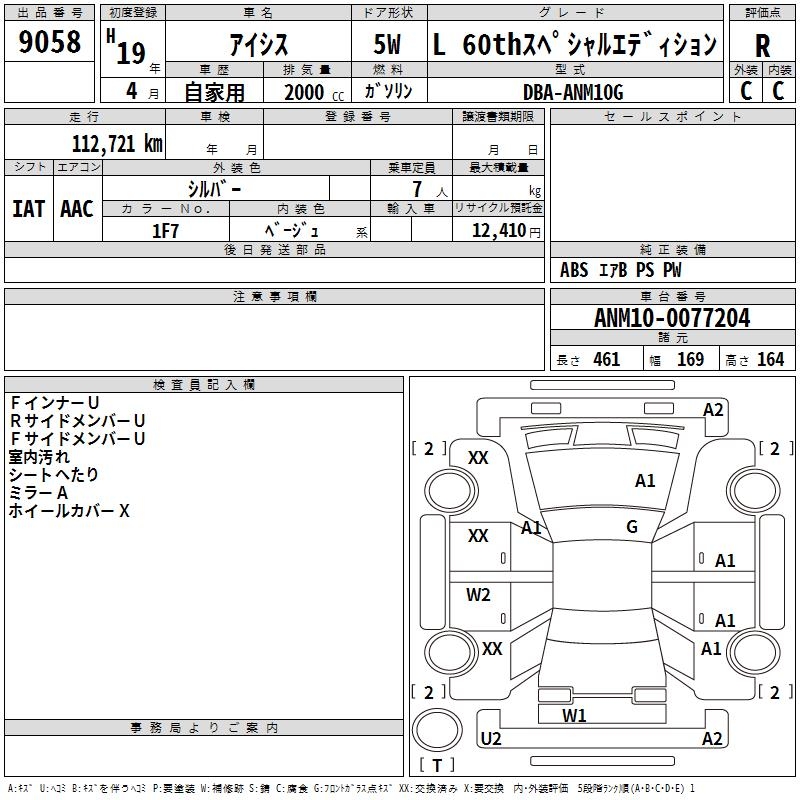Click equipment list ABS エアB PS PW
This screenshot has height=800, width=800.
620,270
